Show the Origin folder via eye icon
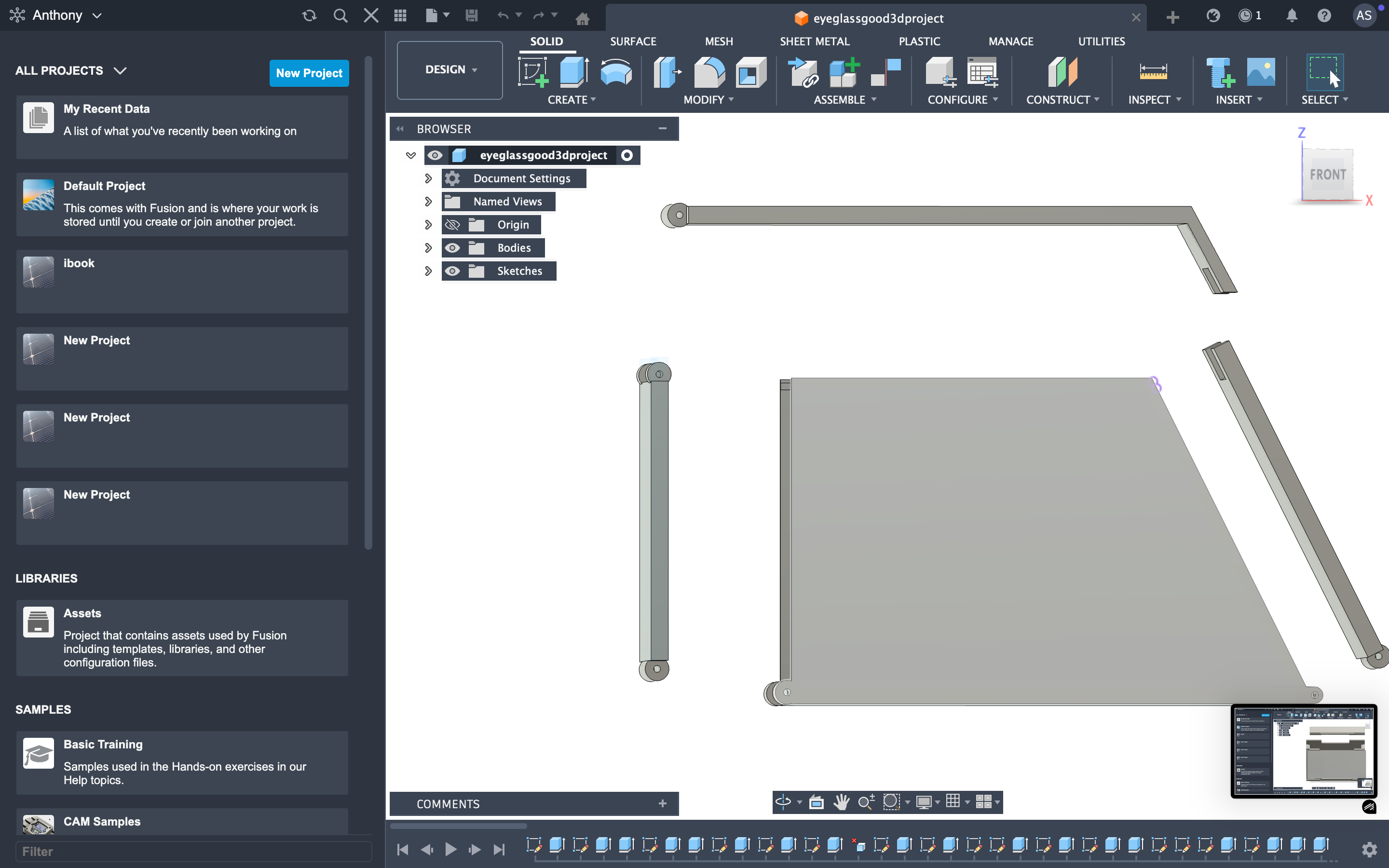Screen dimensions: 1389x868 point(452,224)
